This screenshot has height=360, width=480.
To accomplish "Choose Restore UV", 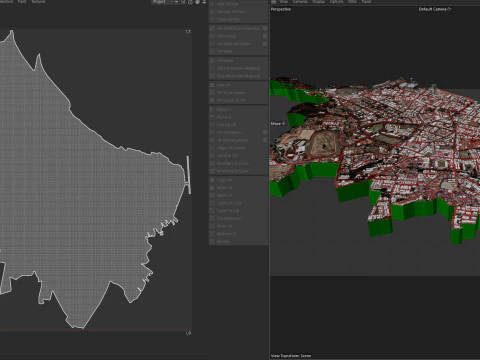I will 238,234.
